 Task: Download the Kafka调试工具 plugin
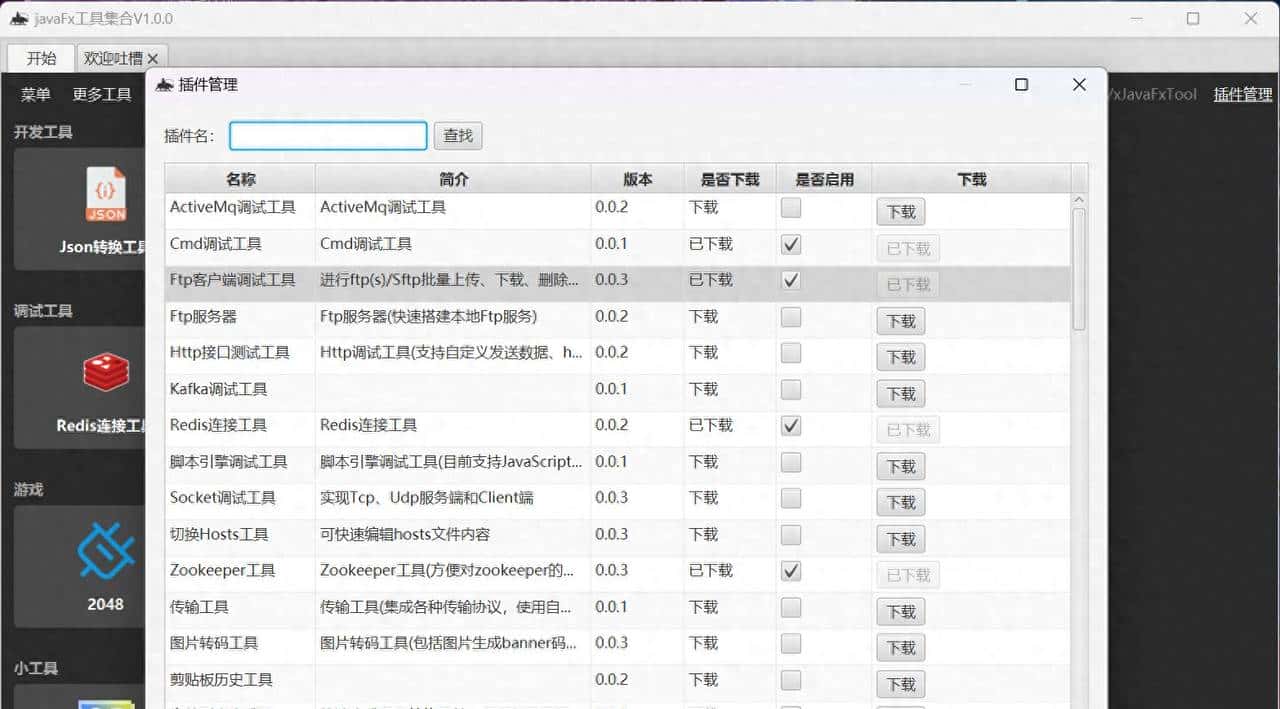pos(900,393)
